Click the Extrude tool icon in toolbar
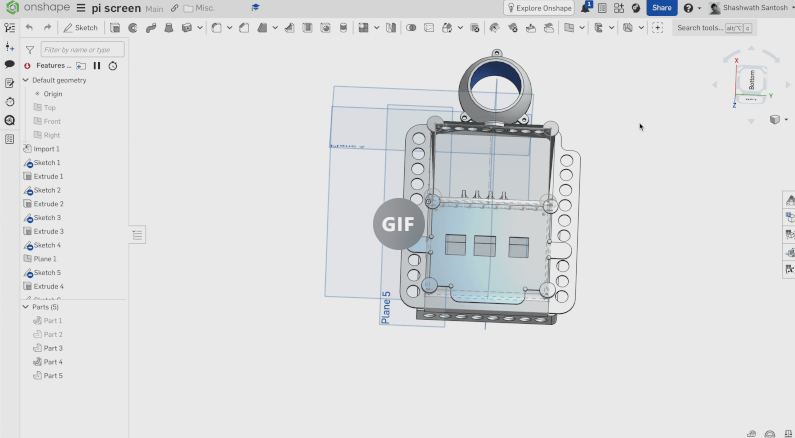Screen dimensions: 795x438 click(115, 28)
